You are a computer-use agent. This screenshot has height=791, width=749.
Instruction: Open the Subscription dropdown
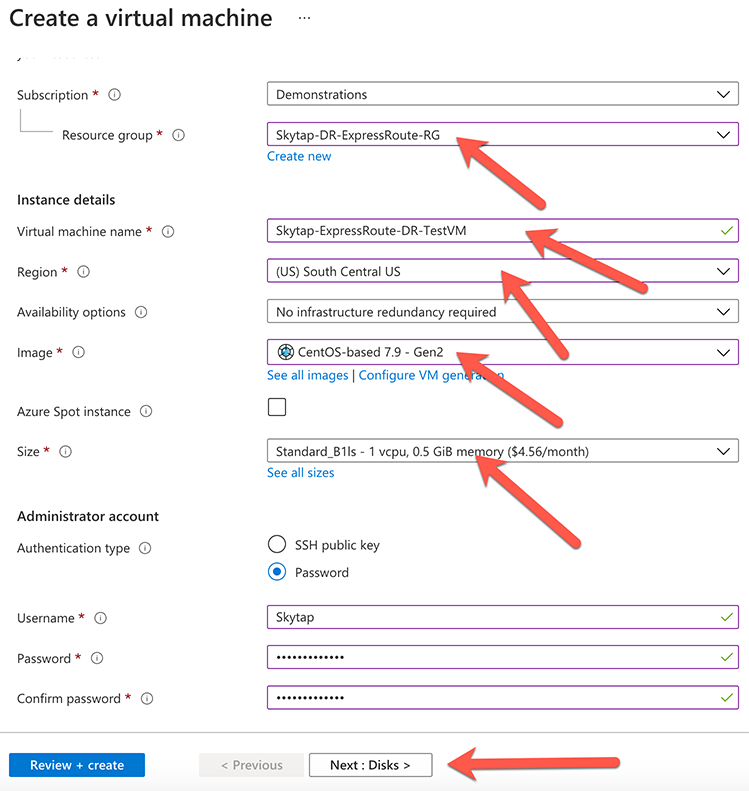coord(503,94)
